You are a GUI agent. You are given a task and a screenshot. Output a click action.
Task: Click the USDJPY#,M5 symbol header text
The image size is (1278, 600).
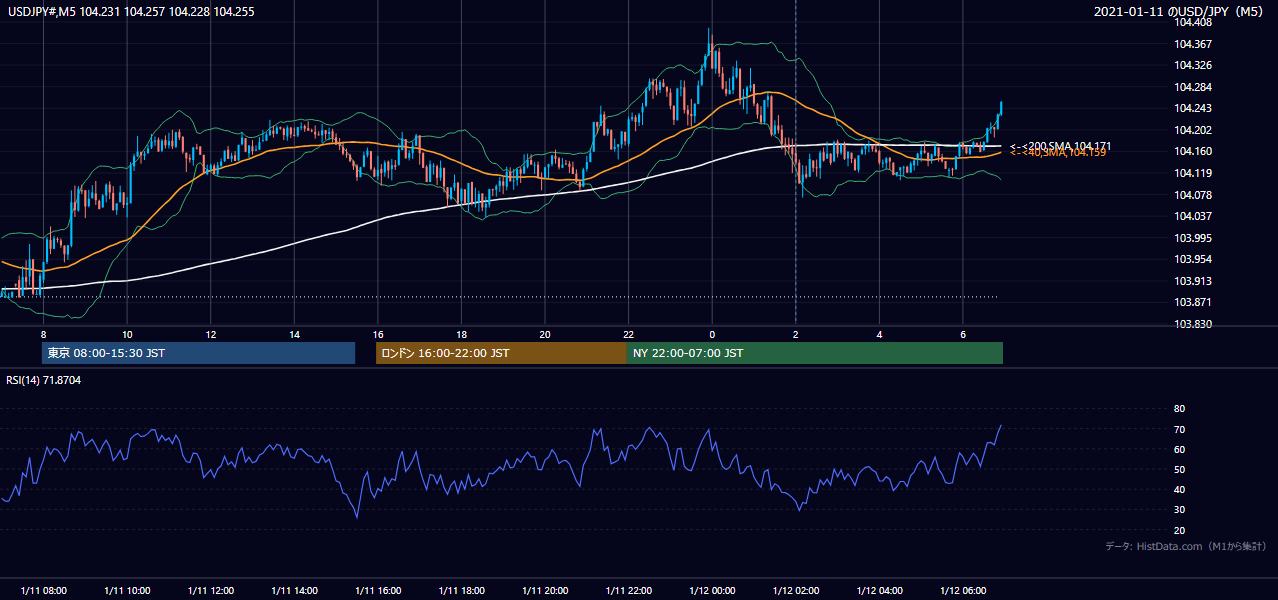tap(132, 12)
